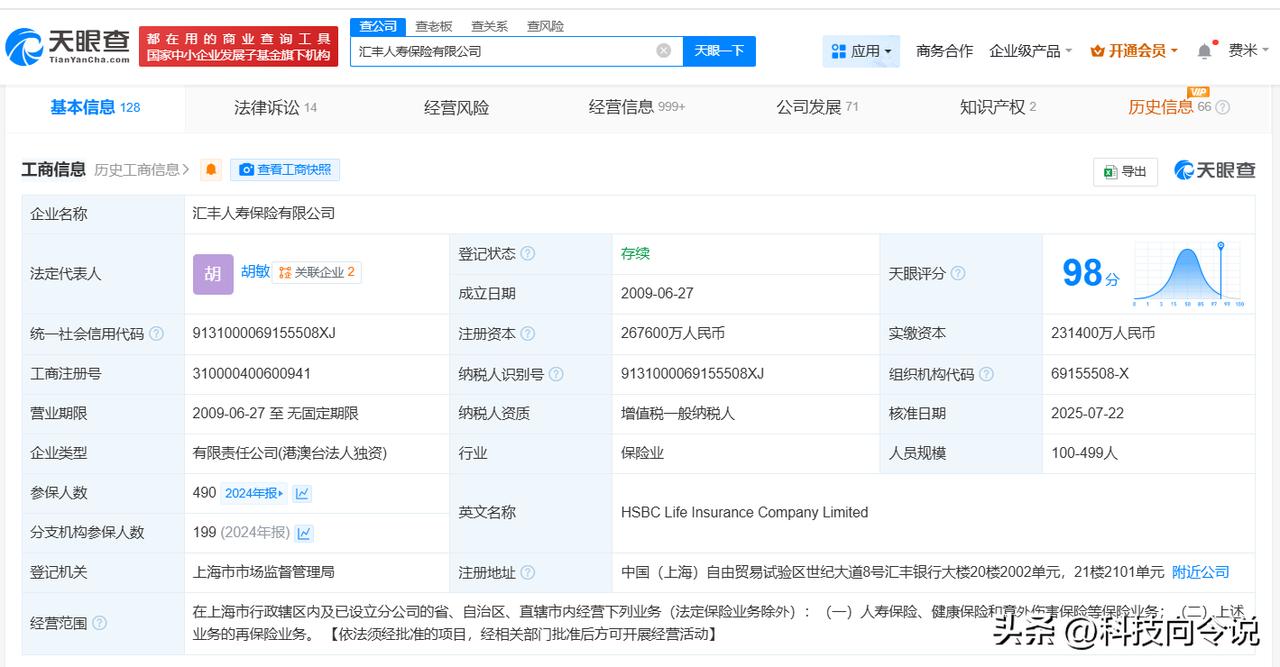Open the TianYanCha logo homepage
Image resolution: width=1280 pixels, height=667 pixels.
(x=68, y=45)
